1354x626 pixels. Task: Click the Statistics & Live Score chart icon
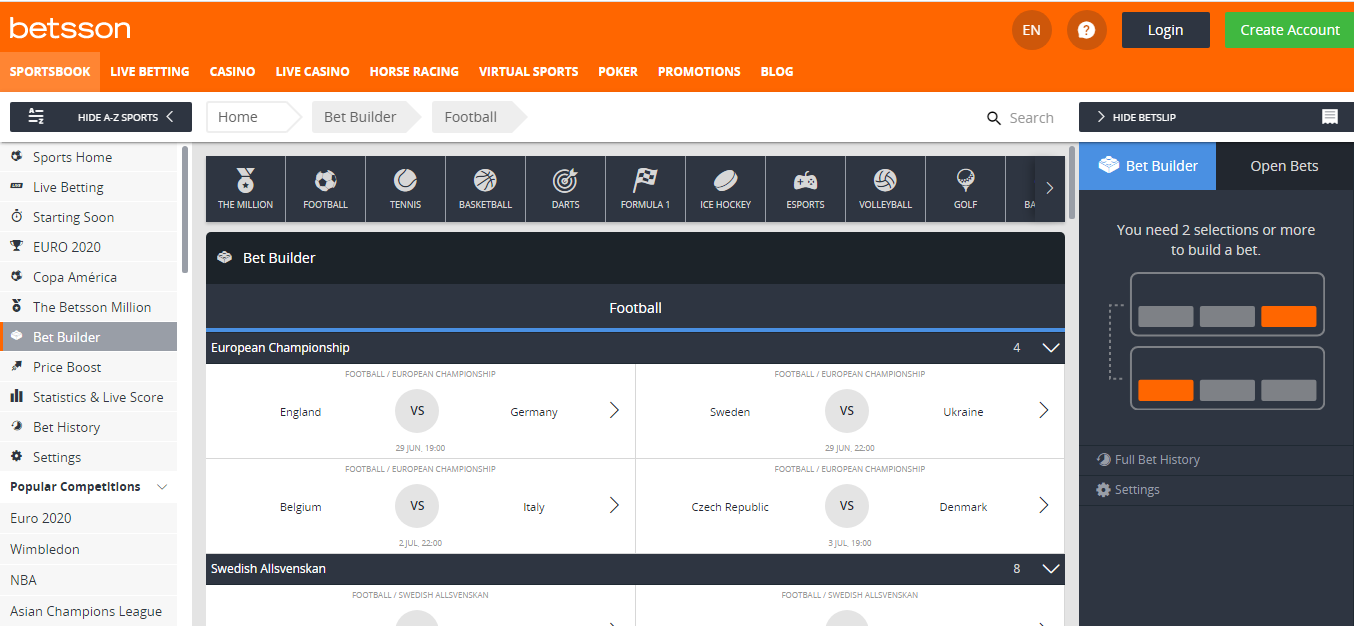(x=16, y=397)
